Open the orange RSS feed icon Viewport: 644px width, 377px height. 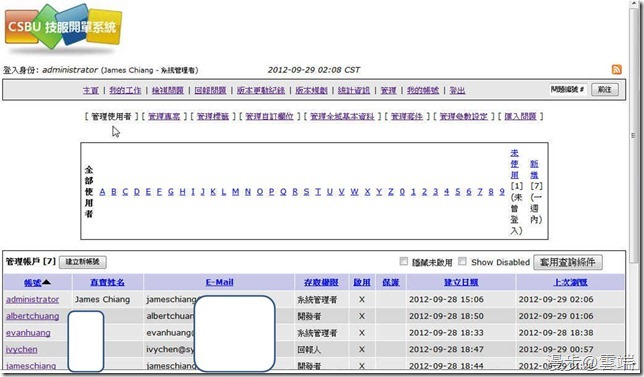pyautogui.click(x=616, y=69)
